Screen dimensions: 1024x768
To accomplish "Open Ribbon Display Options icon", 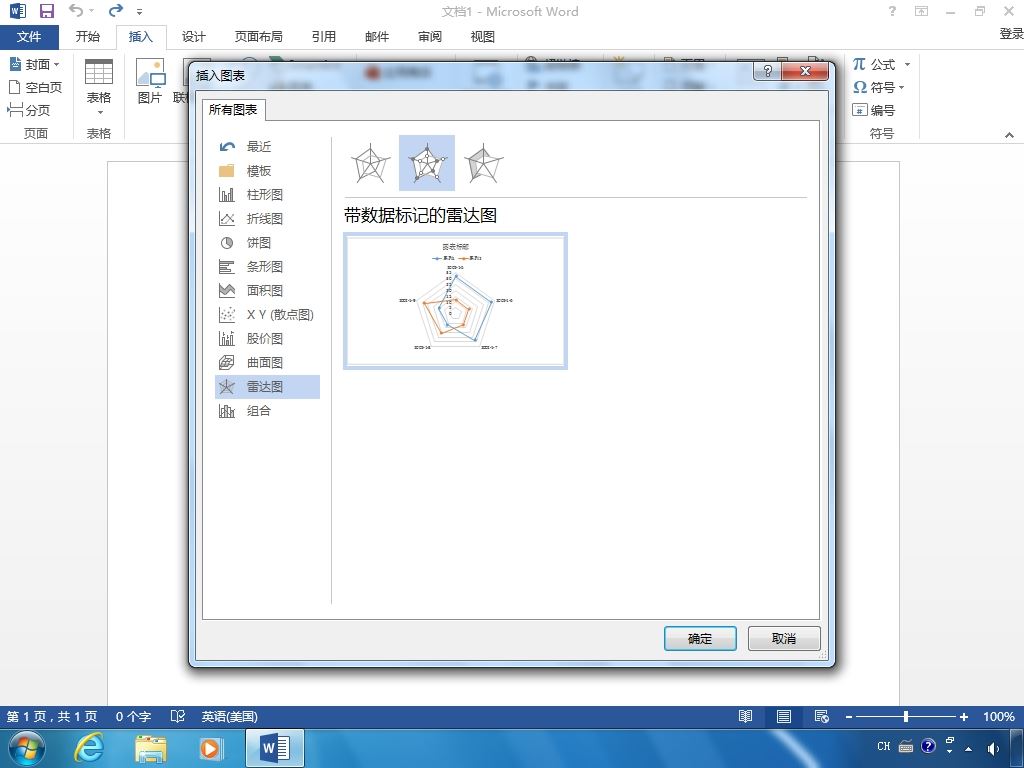I will [x=921, y=11].
